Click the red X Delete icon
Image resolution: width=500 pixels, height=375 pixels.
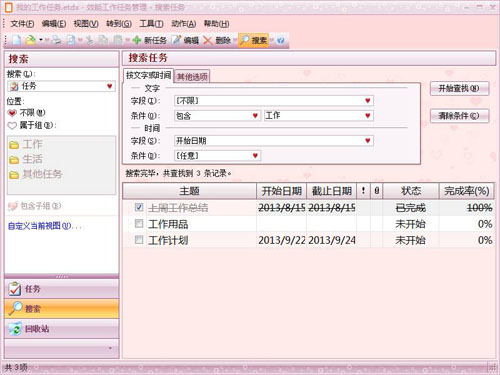pyautogui.click(x=208, y=40)
